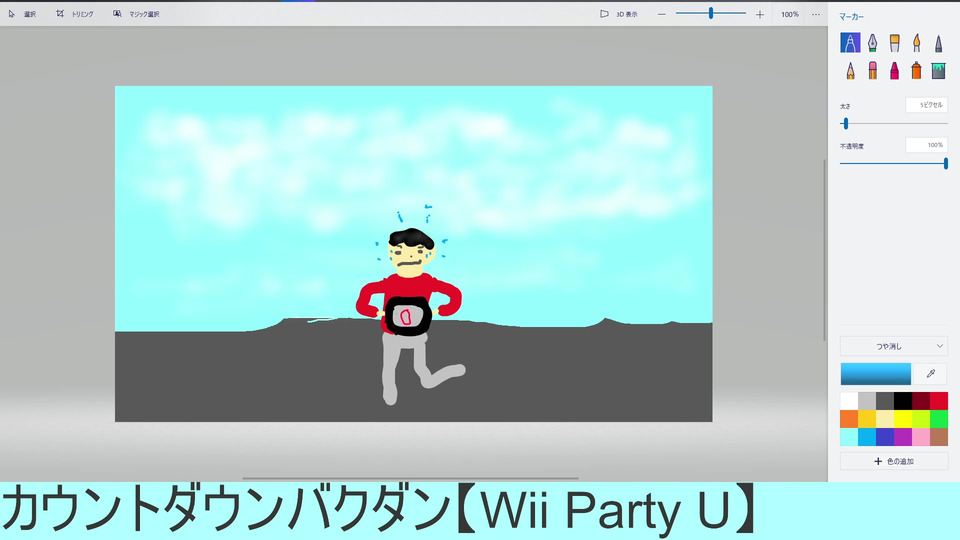The image size is (960, 540).
Task: Pick the lime color swatch
Action: (921, 419)
